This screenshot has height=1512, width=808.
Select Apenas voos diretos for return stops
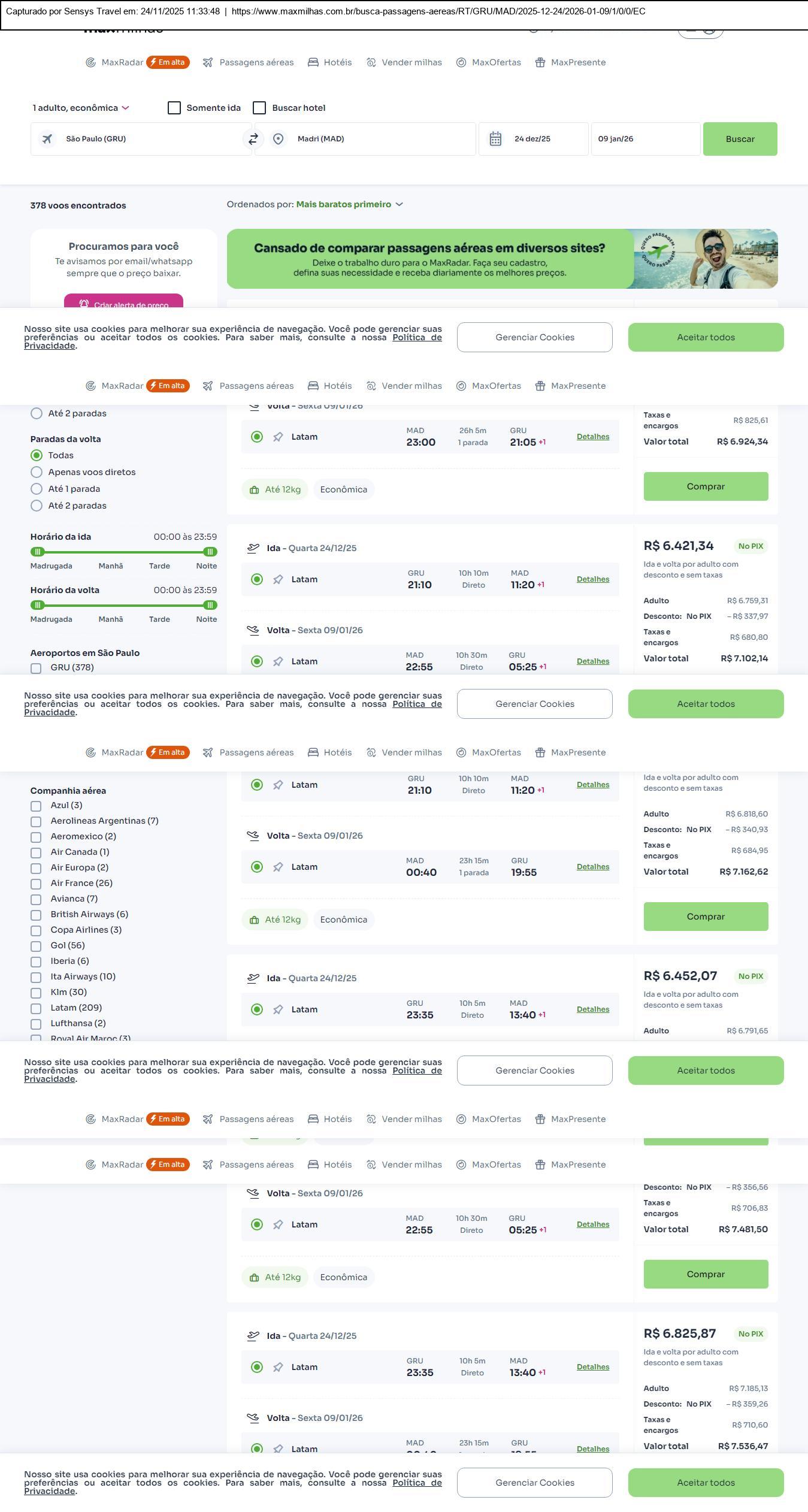coord(37,472)
